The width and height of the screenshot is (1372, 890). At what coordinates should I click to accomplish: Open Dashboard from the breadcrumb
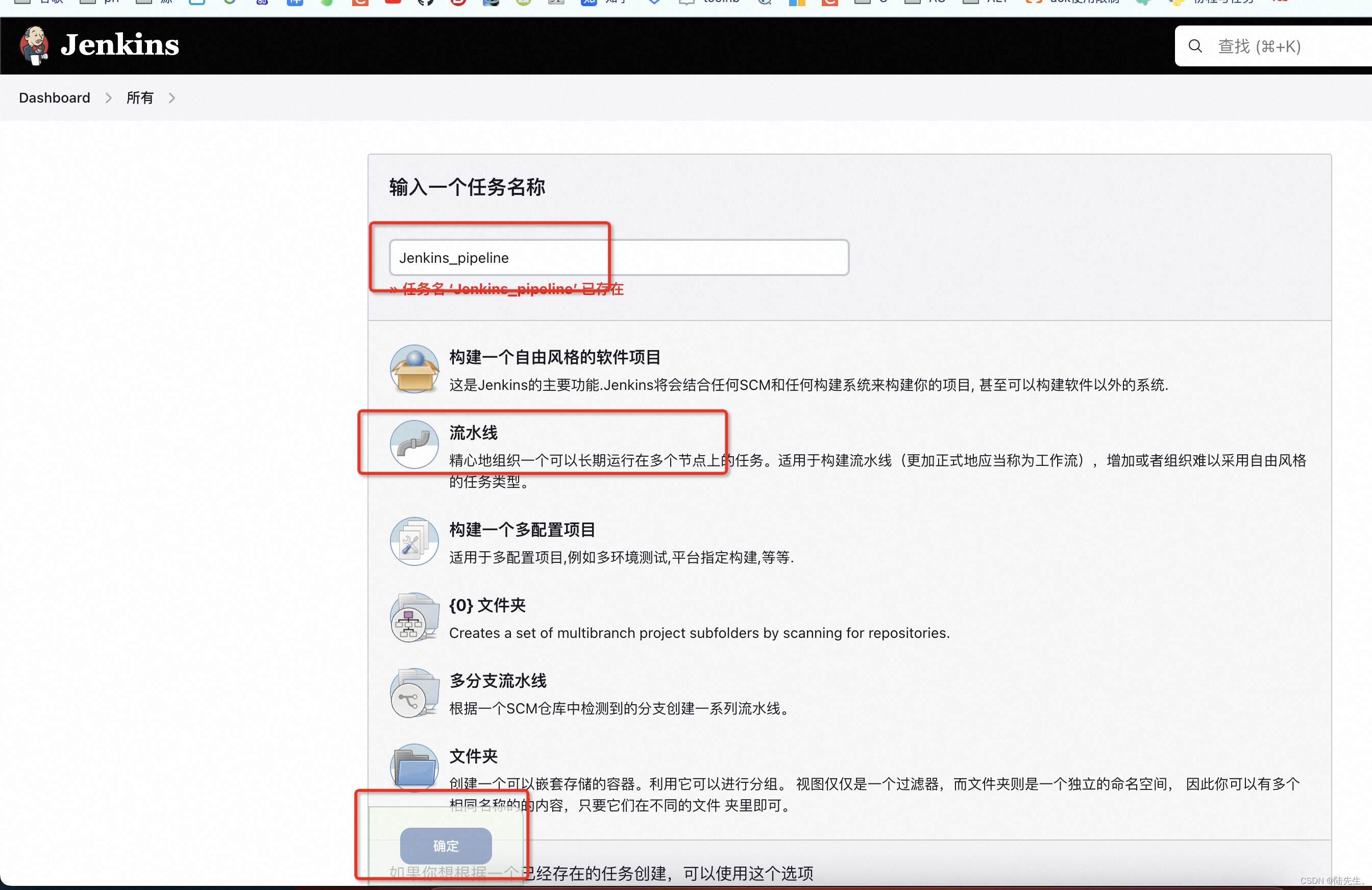point(54,97)
